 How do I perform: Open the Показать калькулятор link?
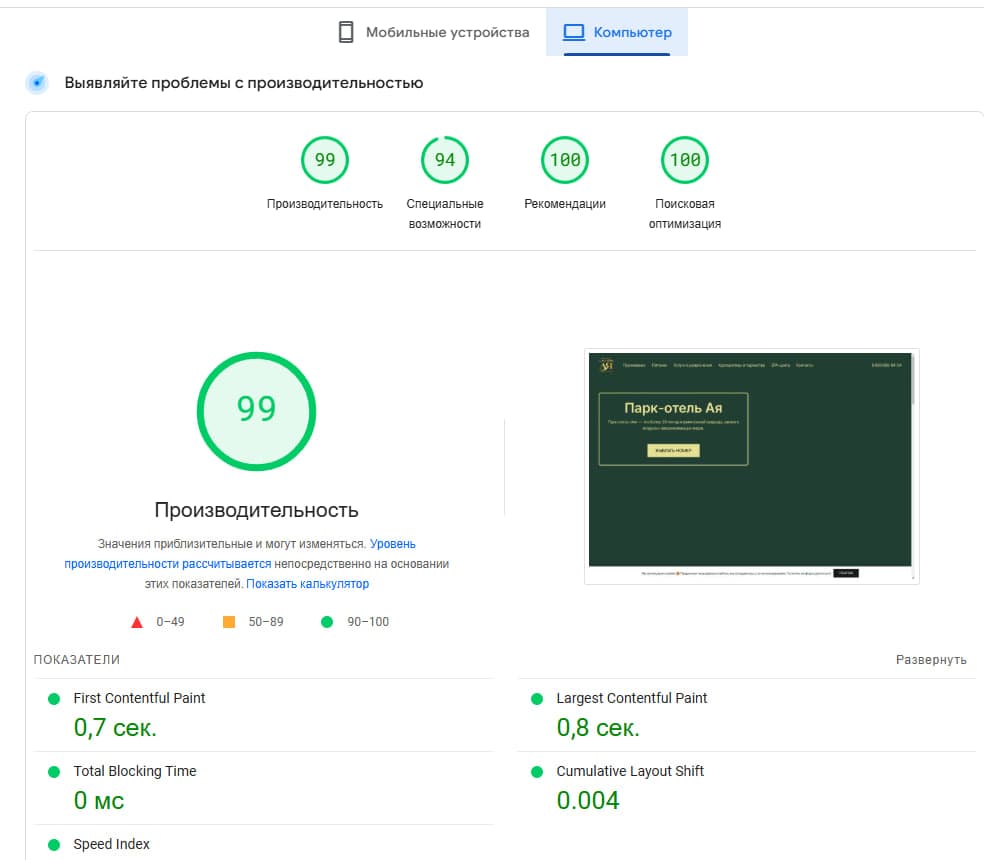[x=307, y=584]
